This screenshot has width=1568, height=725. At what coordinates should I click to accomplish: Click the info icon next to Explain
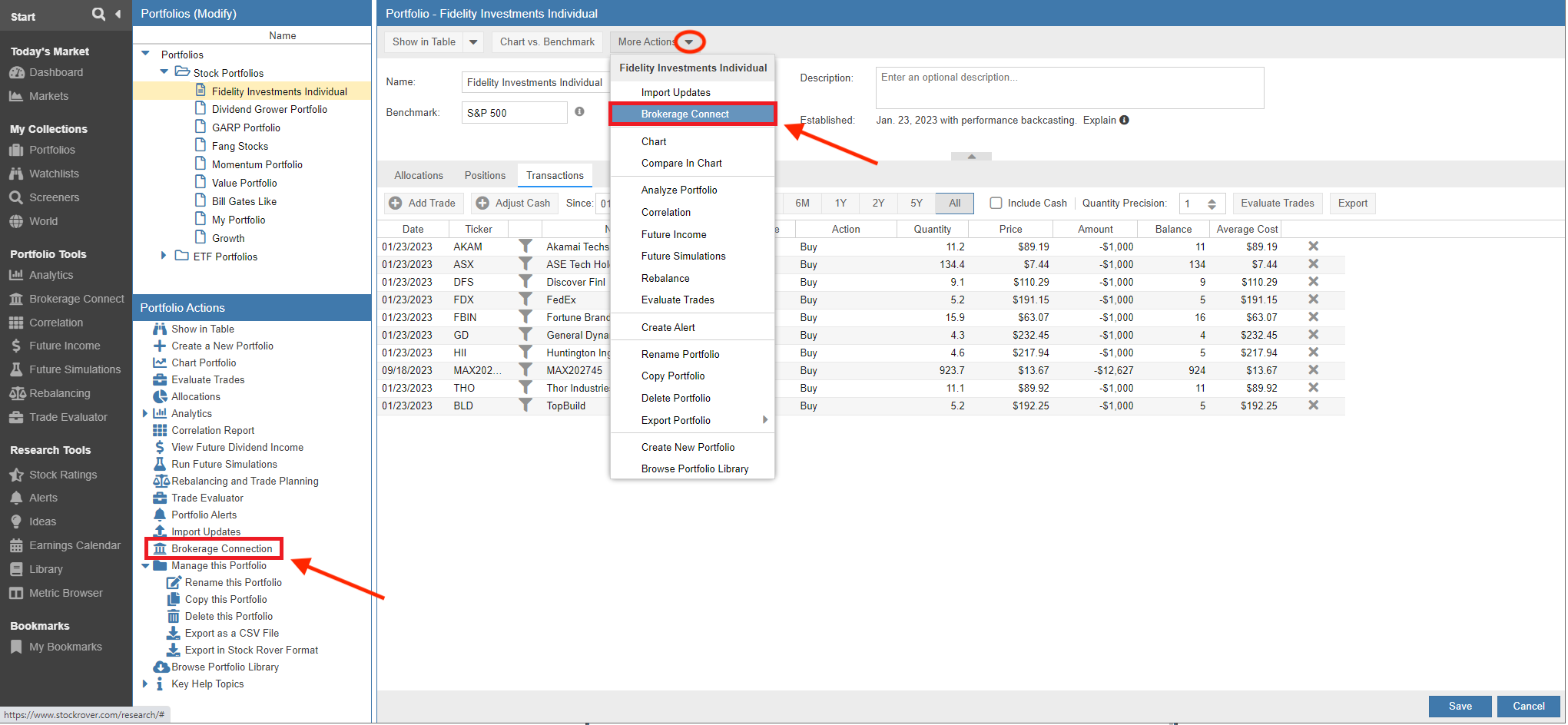tap(1124, 120)
